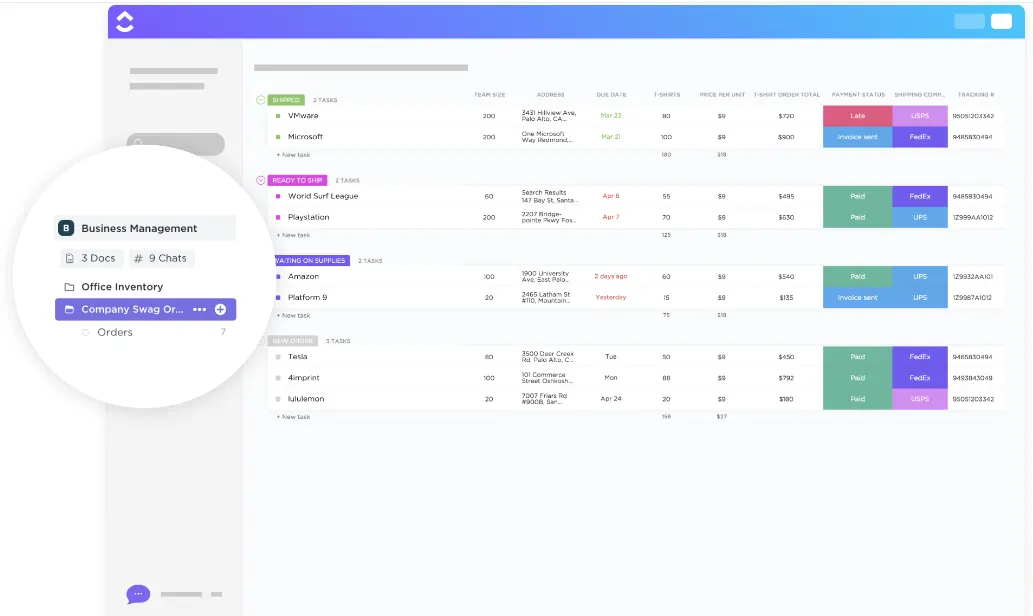Click the VMware green status square
This screenshot has height=616, width=1033.
[x=278, y=116]
